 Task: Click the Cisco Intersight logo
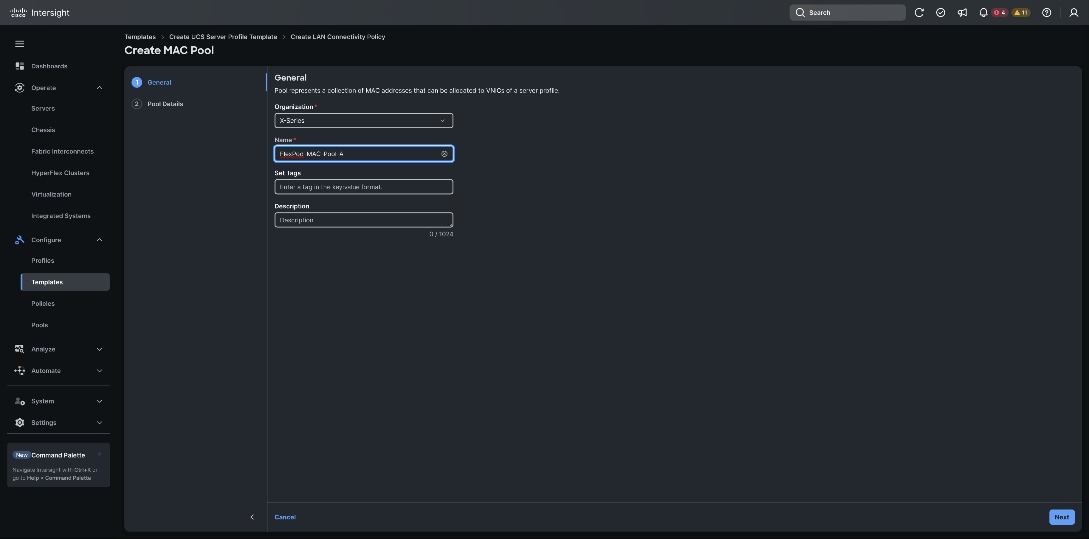coord(40,13)
